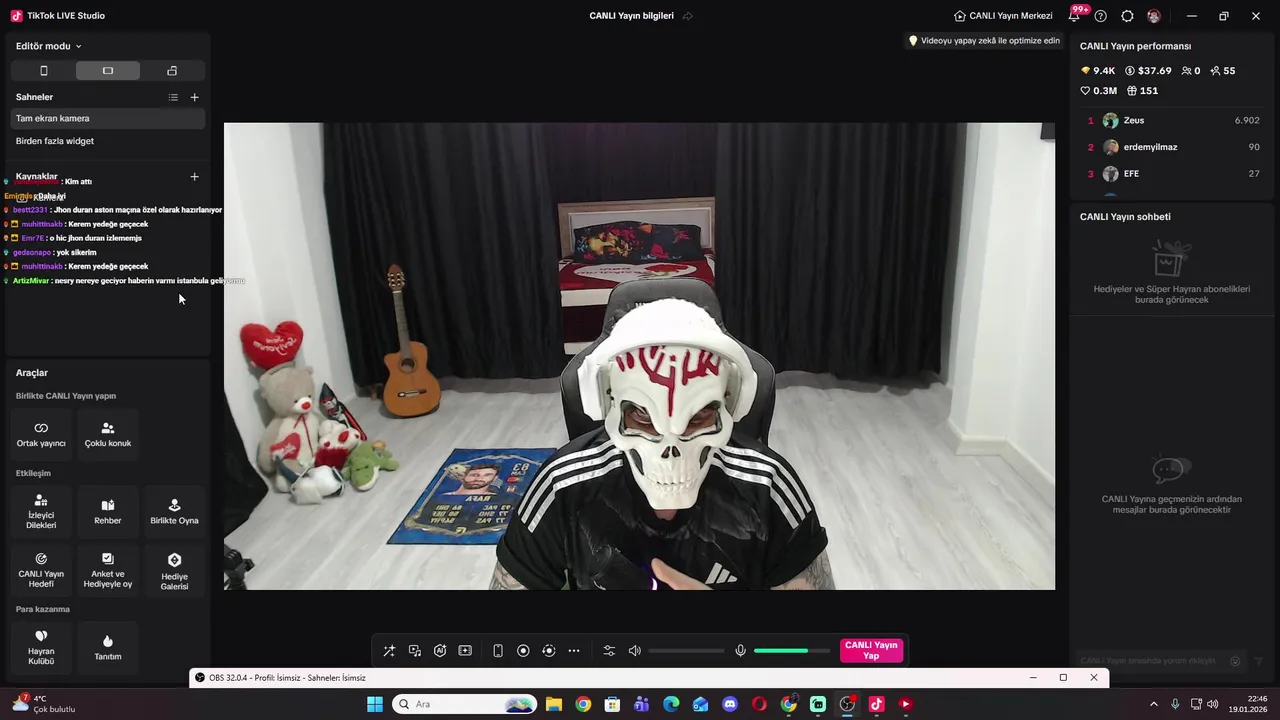Open the notifications bell icon
Image resolution: width=1280 pixels, height=720 pixels.
pos(1074,16)
